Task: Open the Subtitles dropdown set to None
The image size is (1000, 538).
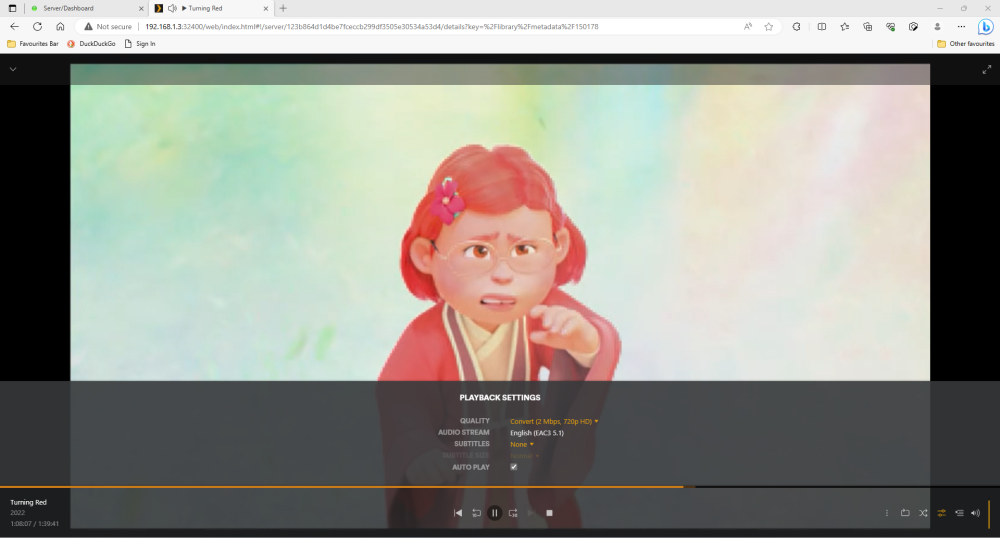Action: click(522, 444)
